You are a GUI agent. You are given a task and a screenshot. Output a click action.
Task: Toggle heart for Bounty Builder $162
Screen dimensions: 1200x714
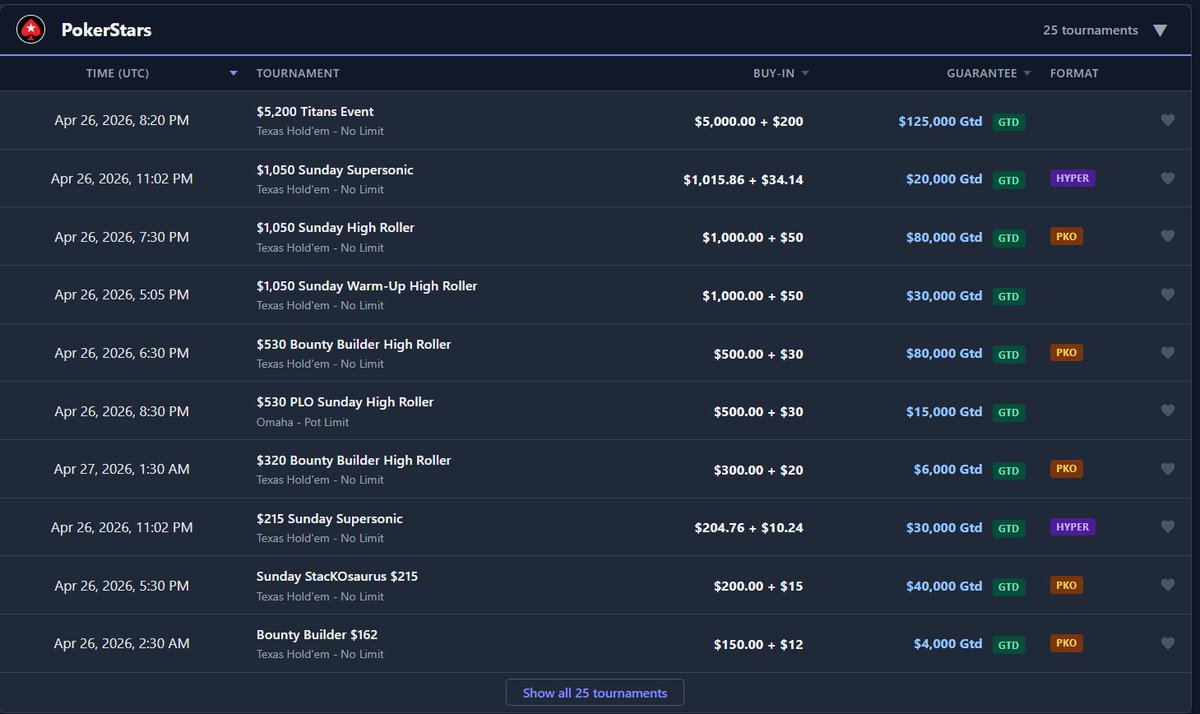click(x=1167, y=642)
